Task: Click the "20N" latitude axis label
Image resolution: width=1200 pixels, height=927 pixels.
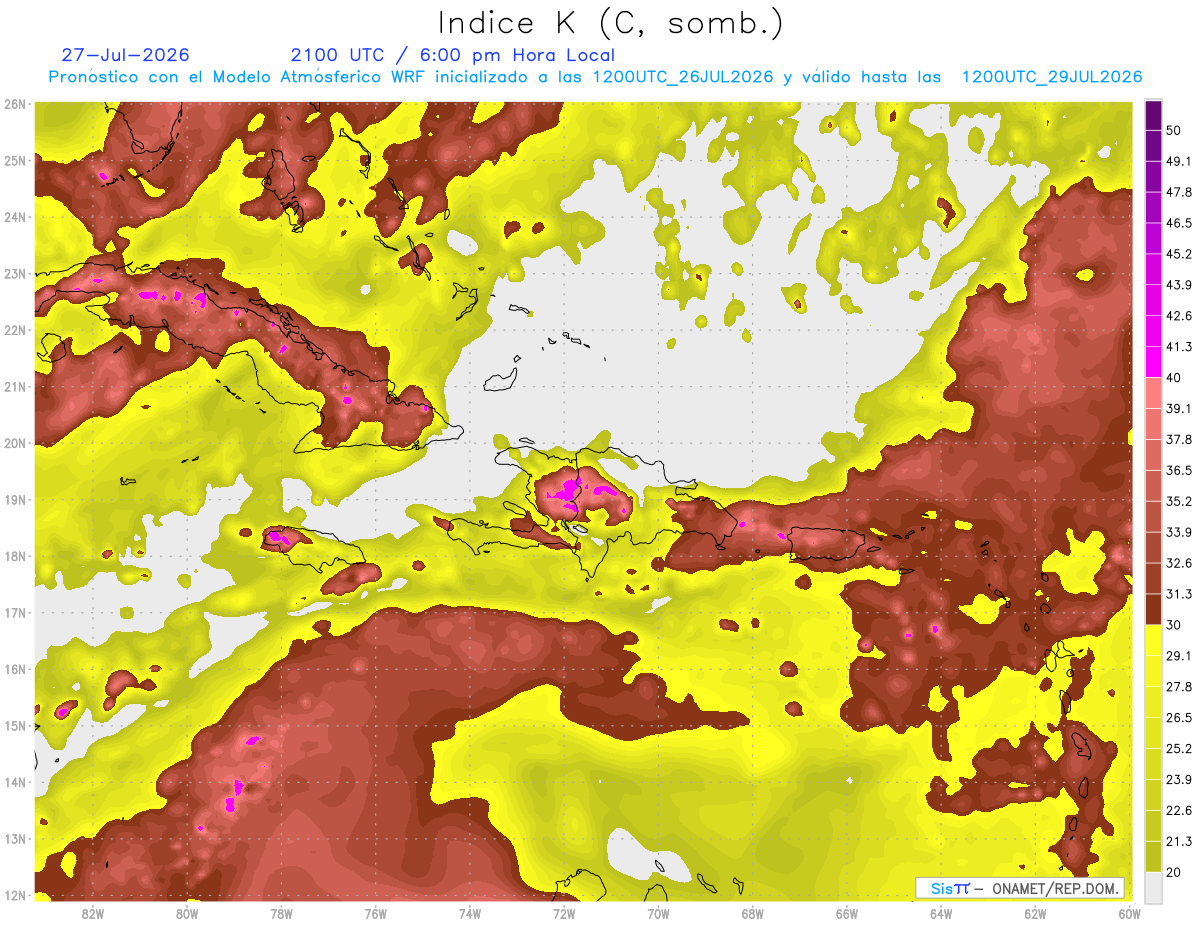Action: coord(15,443)
